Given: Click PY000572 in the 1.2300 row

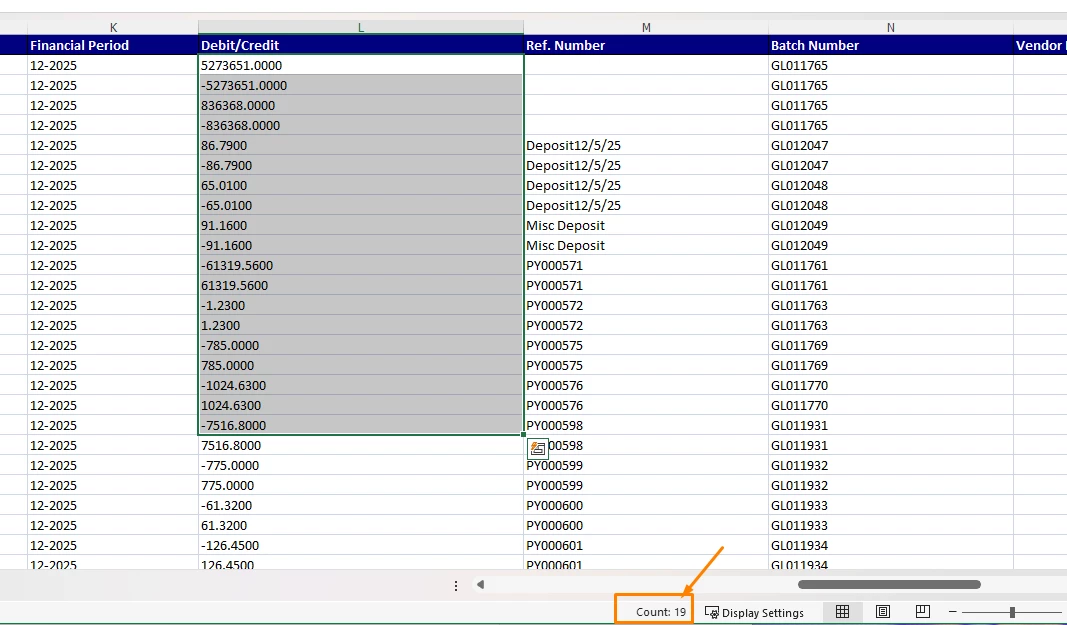Looking at the screenshot, I should (555, 325).
